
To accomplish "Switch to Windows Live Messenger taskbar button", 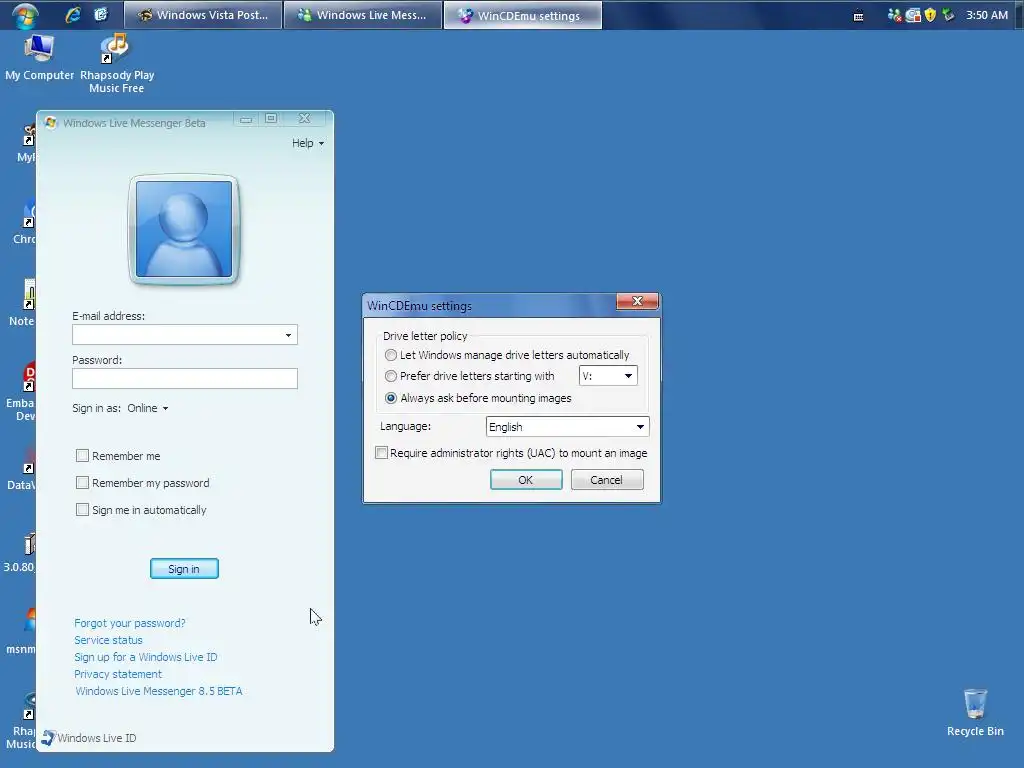I will [362, 15].
